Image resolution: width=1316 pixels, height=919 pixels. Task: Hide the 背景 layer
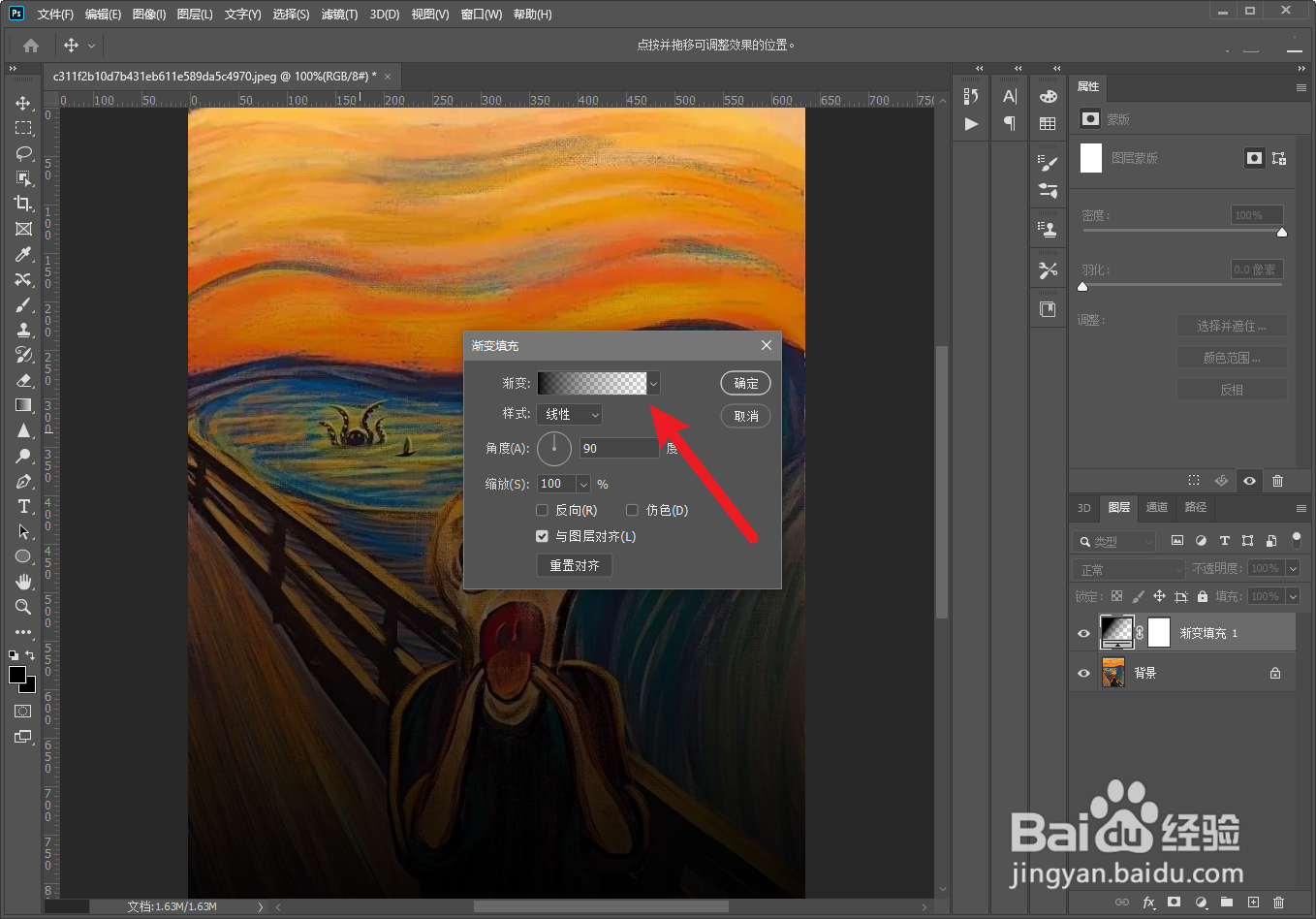(x=1083, y=673)
